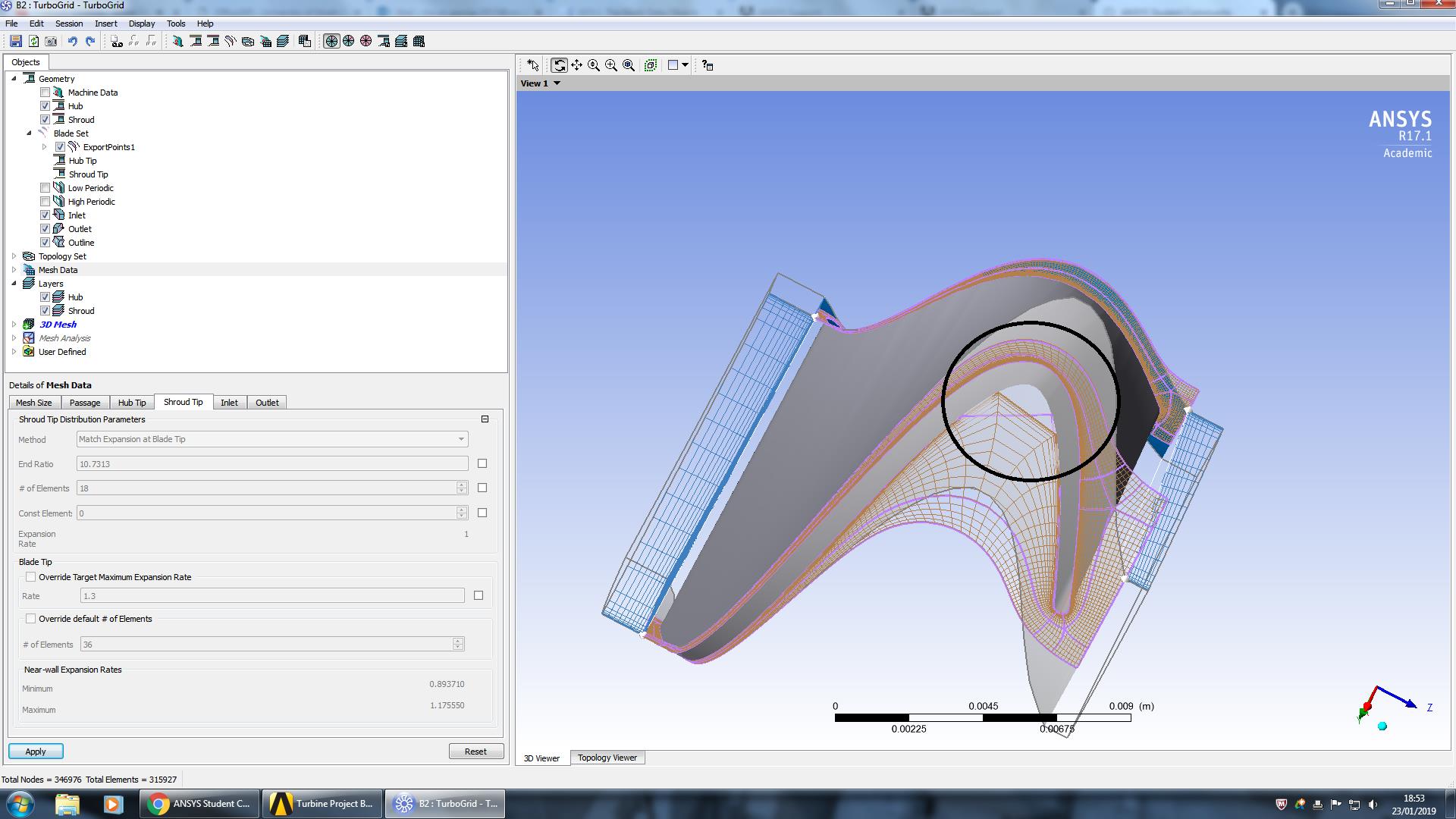The width and height of the screenshot is (1456, 819).
Task: Open Chrome ANSYS Student taskbar item
Action: click(x=199, y=804)
